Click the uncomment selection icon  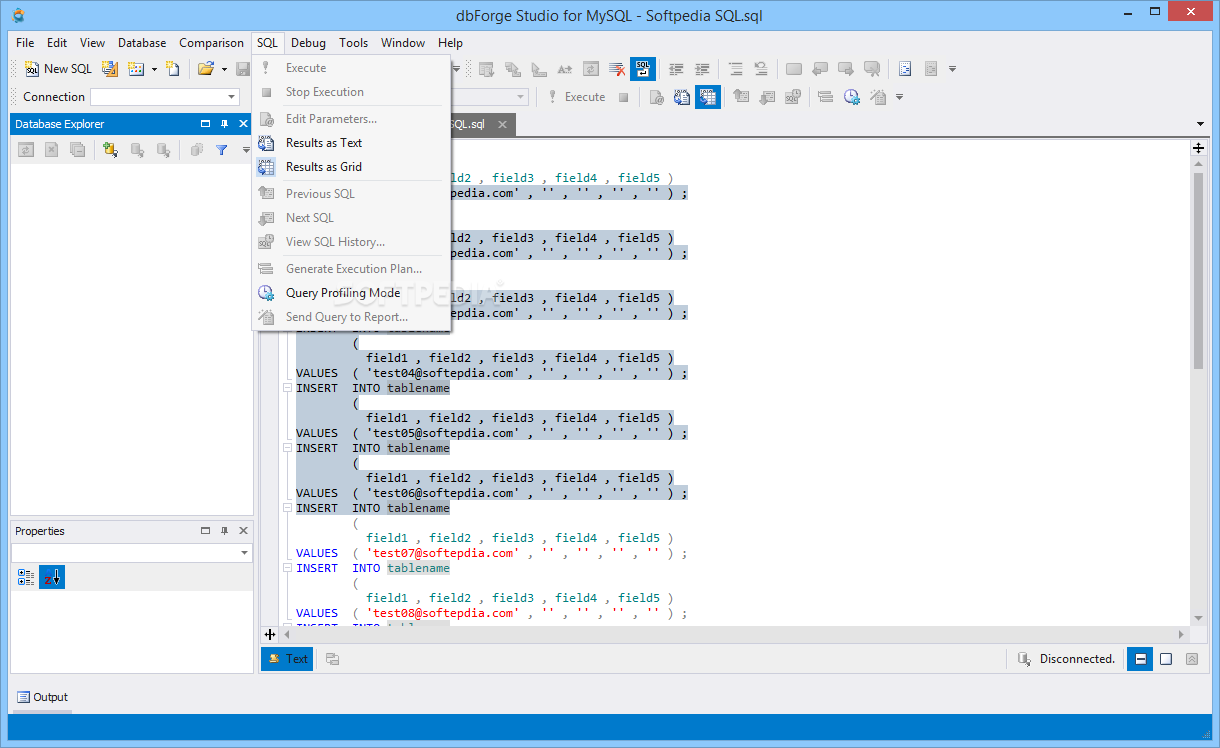[x=761, y=69]
